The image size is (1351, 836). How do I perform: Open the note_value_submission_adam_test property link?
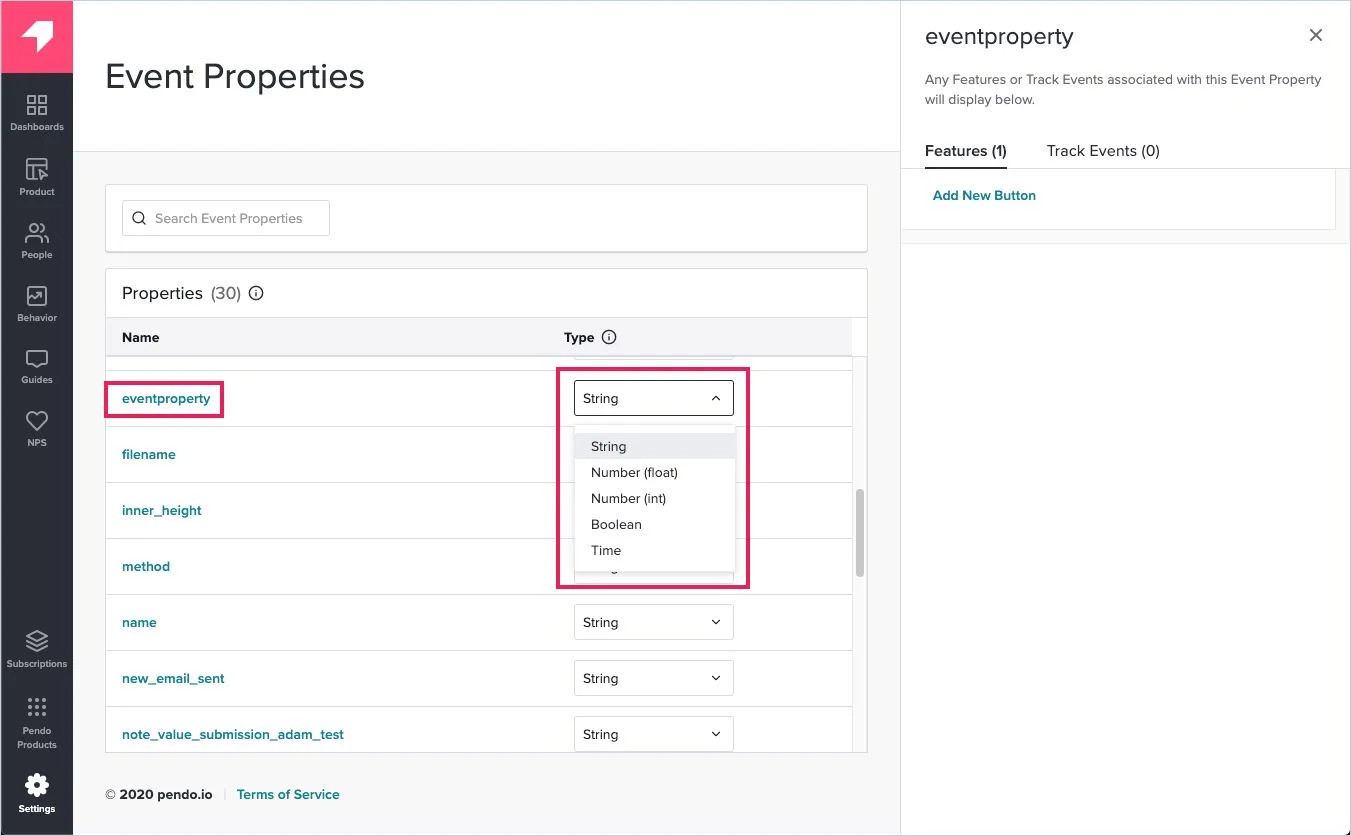(233, 734)
